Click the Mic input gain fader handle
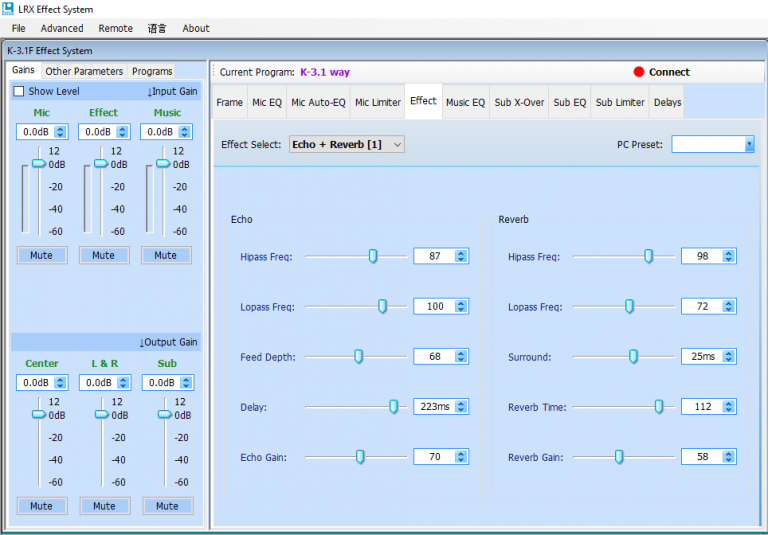The height and width of the screenshot is (535, 768). [39, 164]
